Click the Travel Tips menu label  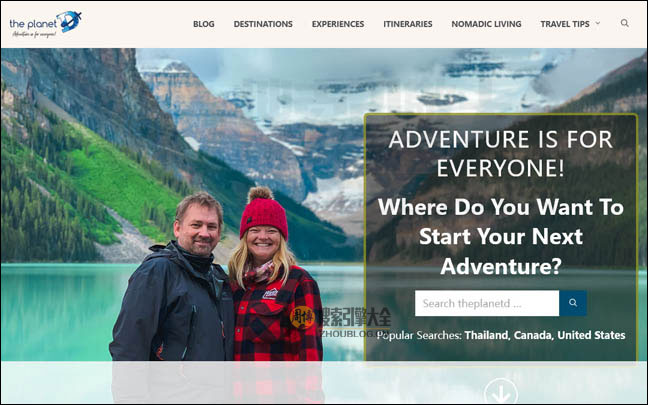point(565,24)
